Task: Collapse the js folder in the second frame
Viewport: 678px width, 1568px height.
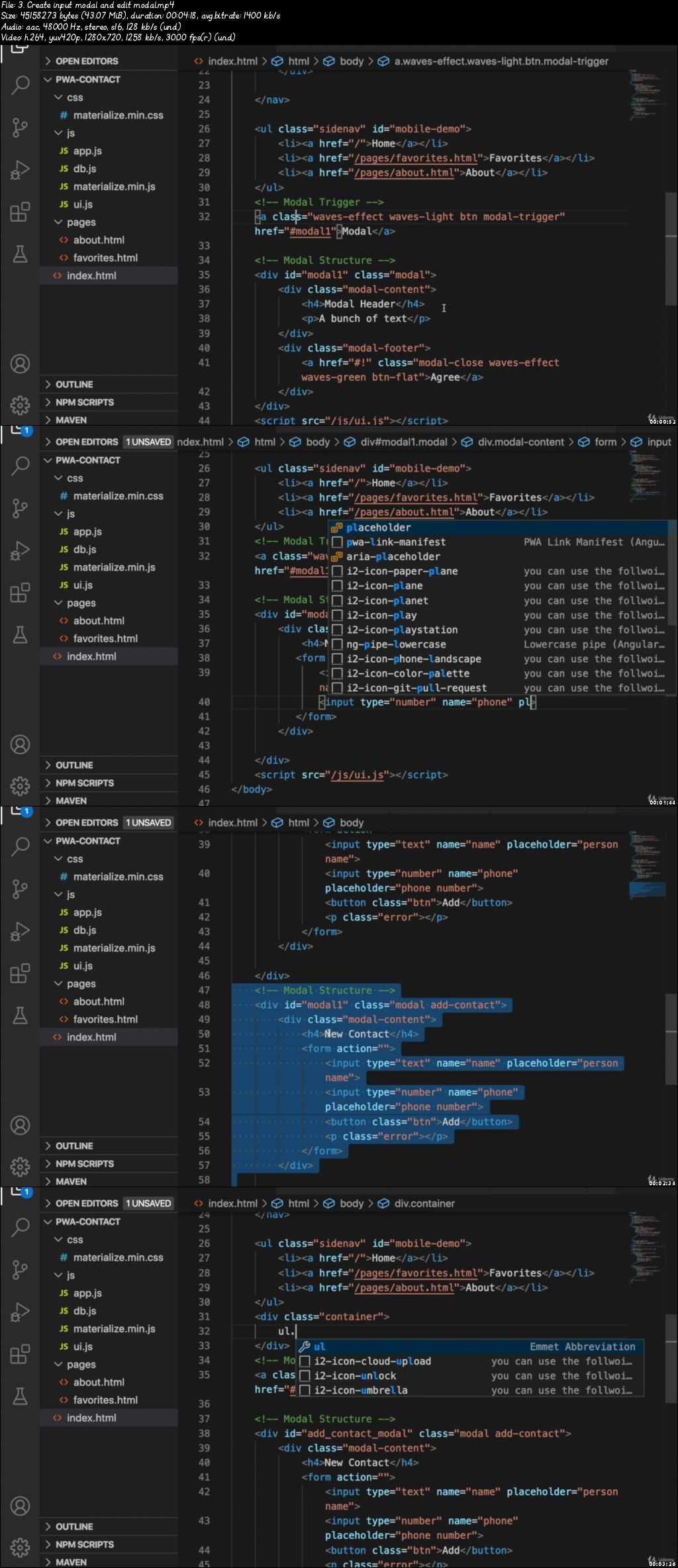Action: pos(58,514)
